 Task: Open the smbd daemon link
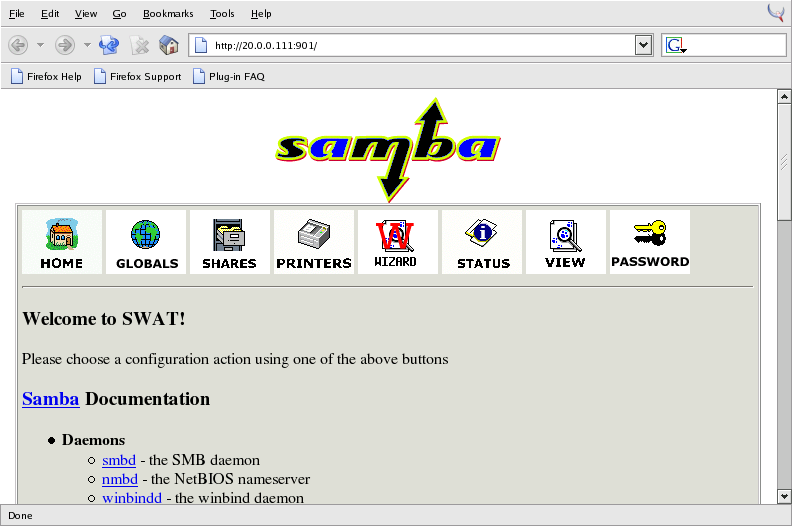tap(119, 460)
